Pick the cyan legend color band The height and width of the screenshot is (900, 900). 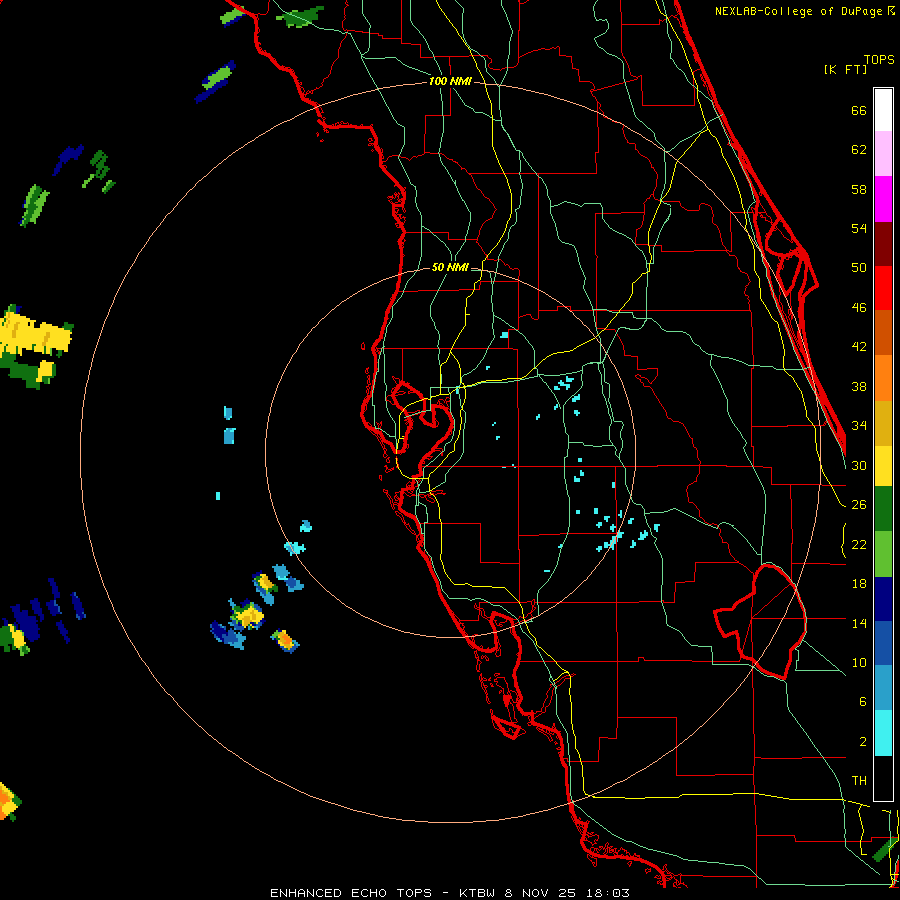pyautogui.click(x=883, y=733)
